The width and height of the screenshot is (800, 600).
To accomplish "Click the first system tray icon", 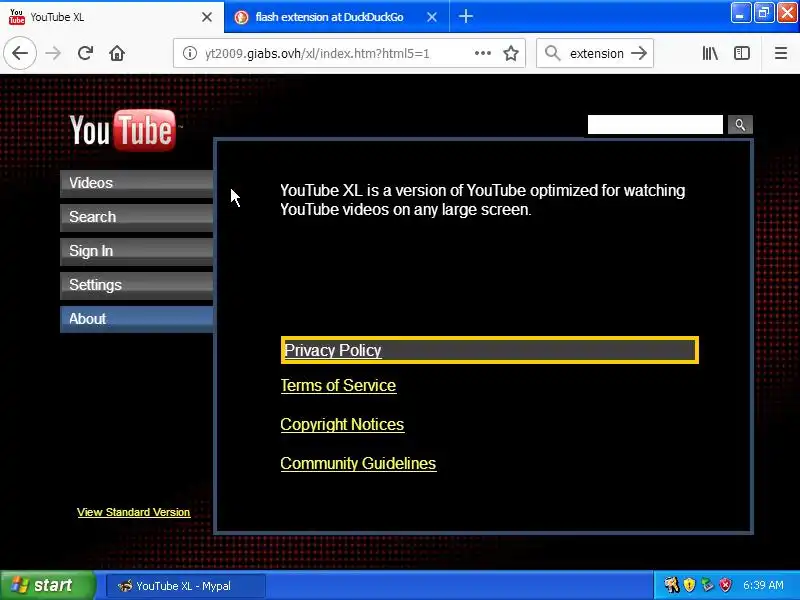I will [671, 585].
